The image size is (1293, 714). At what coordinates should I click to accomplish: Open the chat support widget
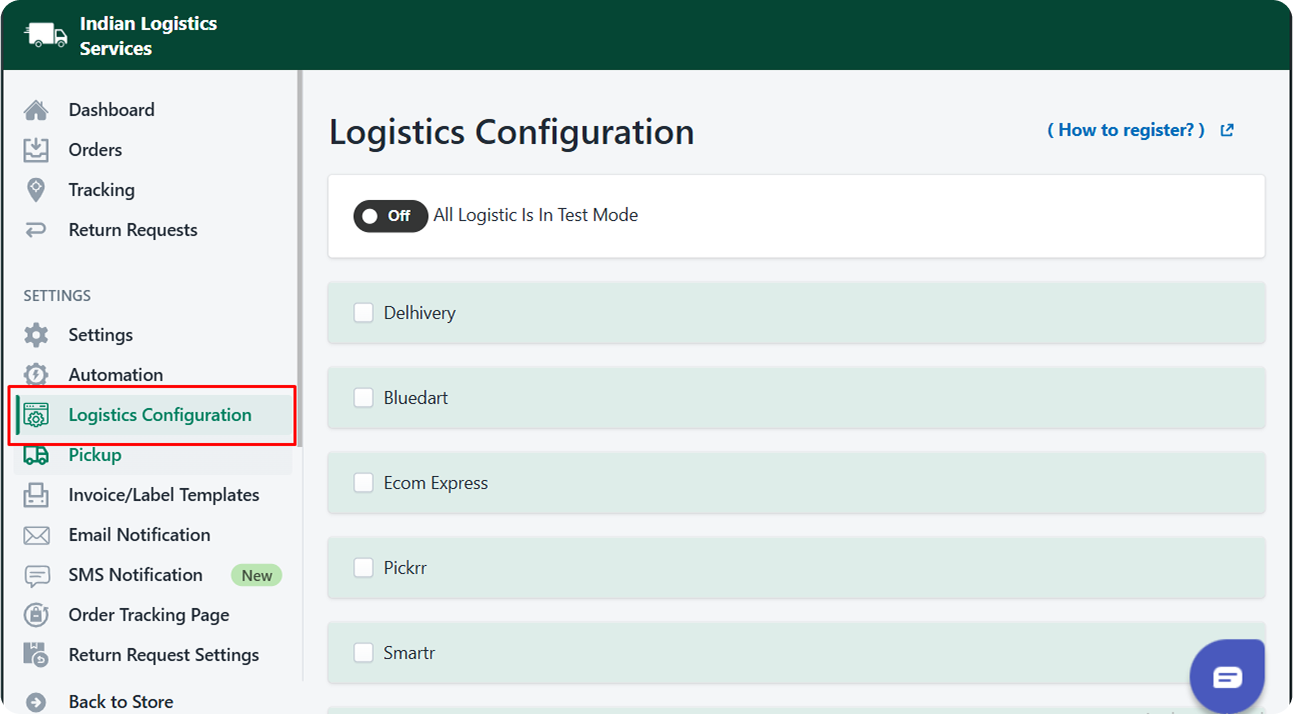[1227, 677]
